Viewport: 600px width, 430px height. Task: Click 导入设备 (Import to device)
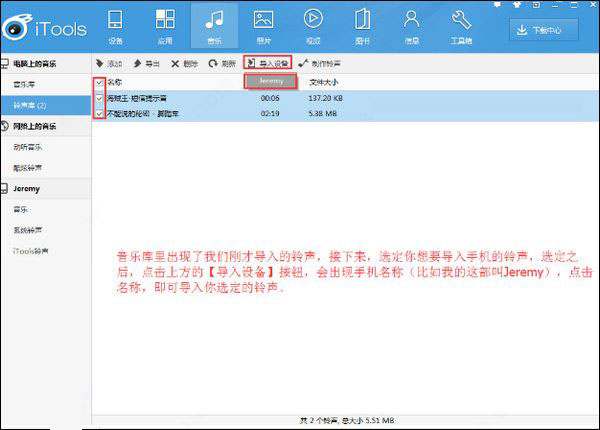click(268, 63)
